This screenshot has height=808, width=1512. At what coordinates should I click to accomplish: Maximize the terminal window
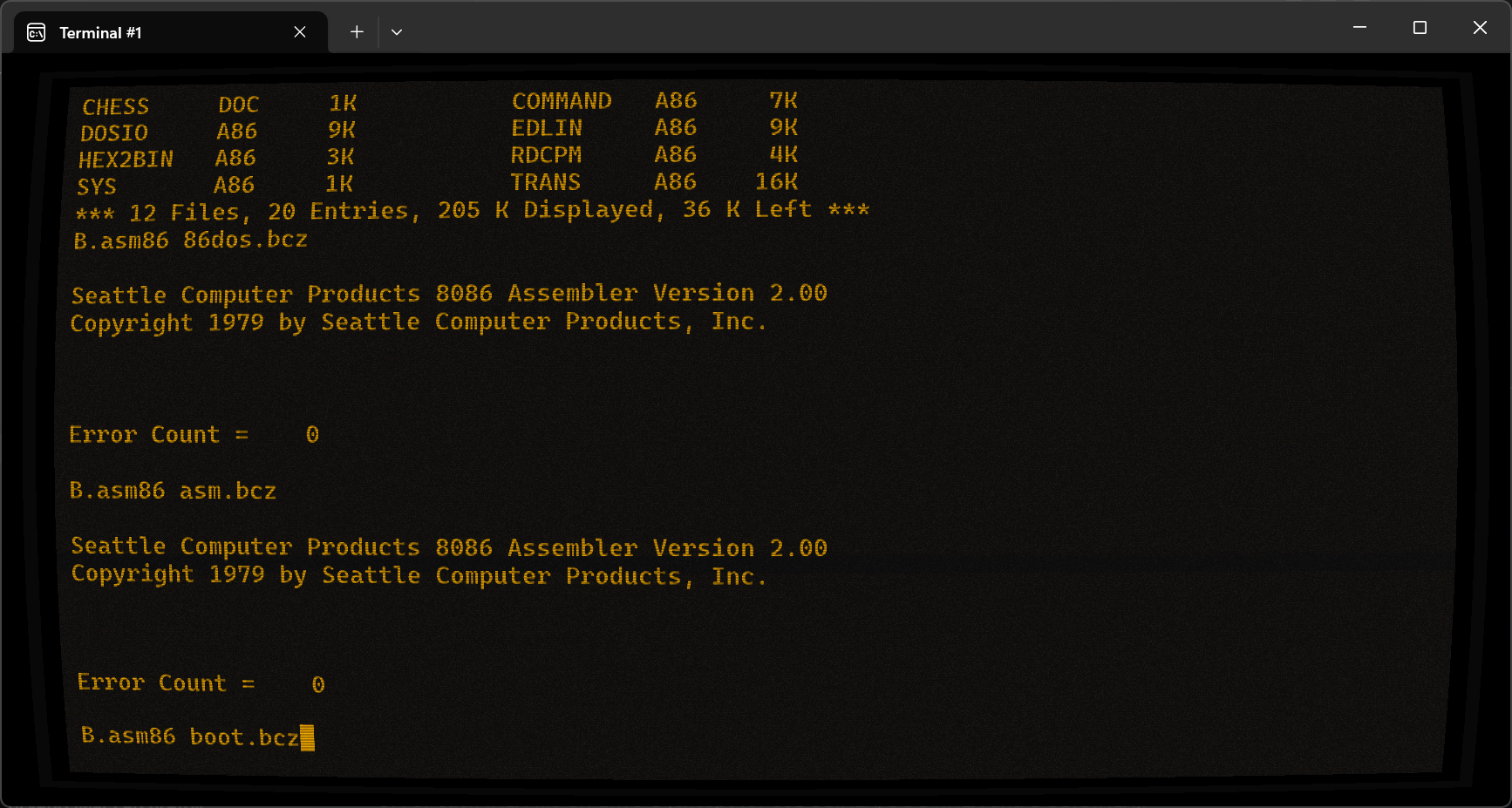[x=1420, y=28]
